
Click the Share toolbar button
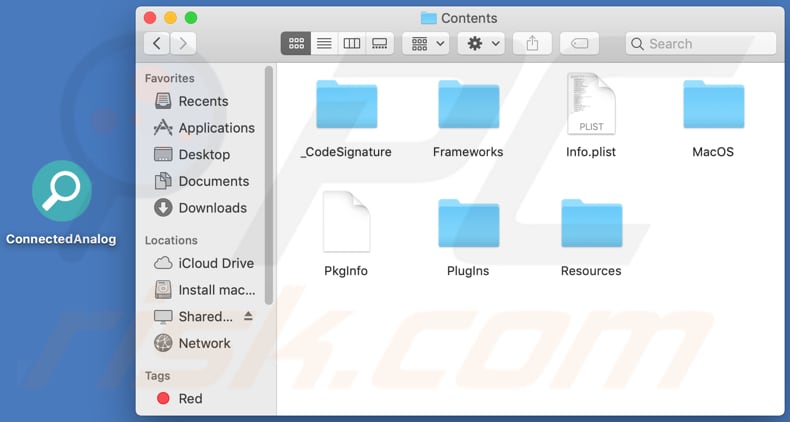(x=532, y=43)
